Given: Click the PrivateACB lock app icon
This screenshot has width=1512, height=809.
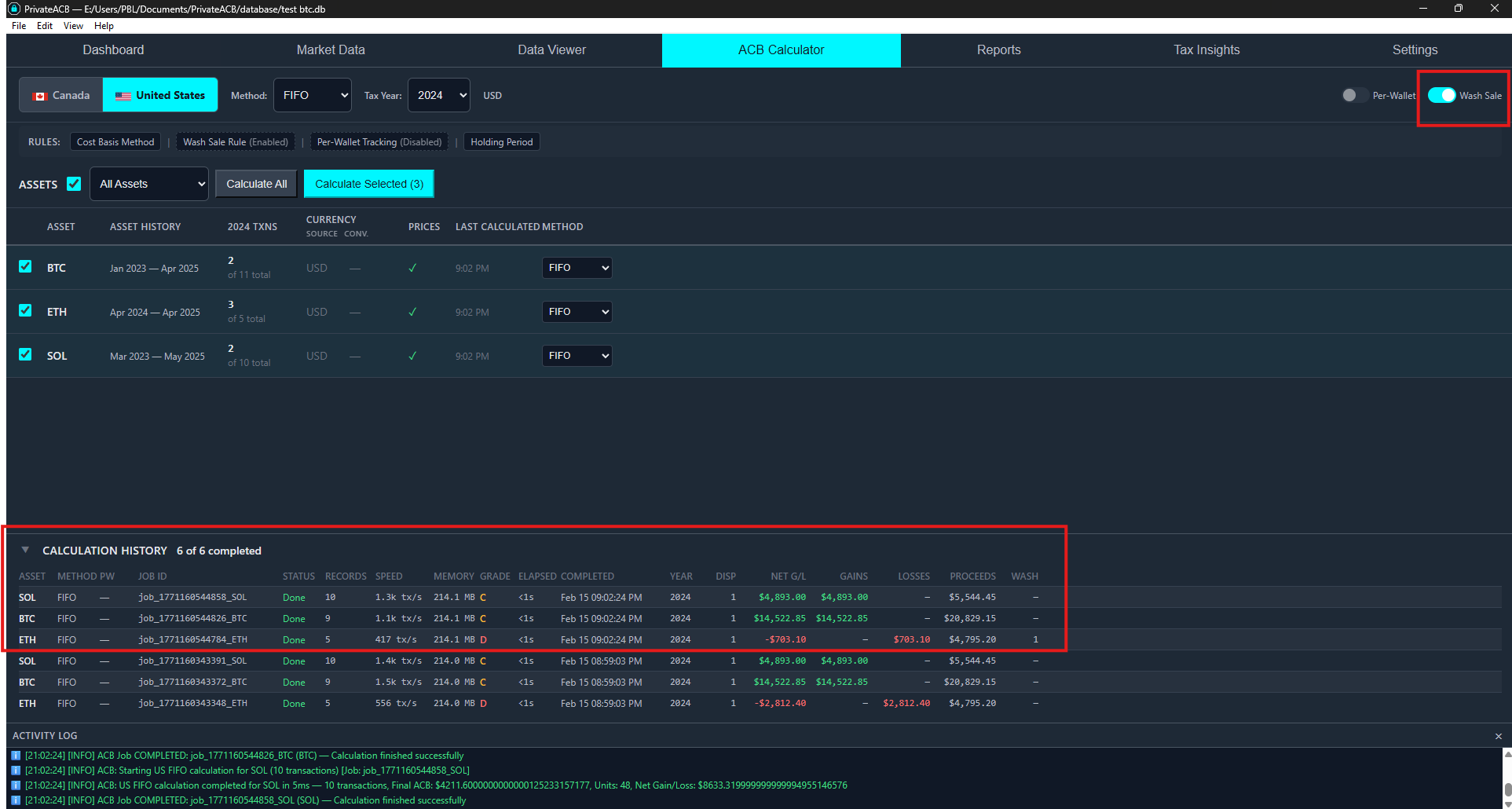Looking at the screenshot, I should [13, 9].
